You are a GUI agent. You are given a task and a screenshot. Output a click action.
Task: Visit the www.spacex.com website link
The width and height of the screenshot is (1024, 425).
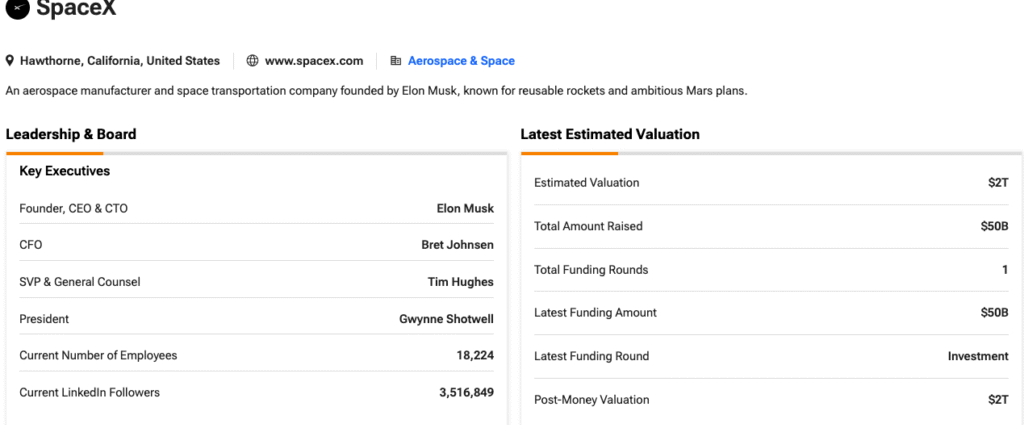[x=314, y=61]
